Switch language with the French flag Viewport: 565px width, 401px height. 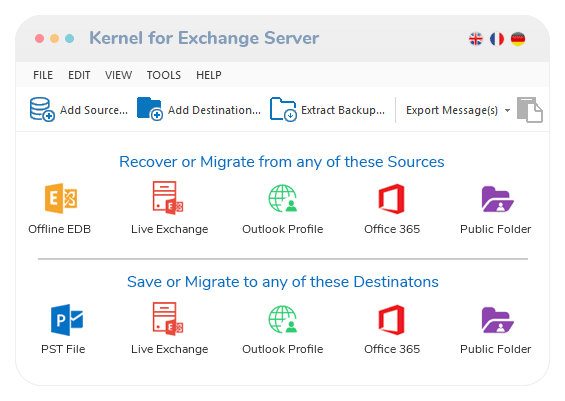click(x=497, y=39)
